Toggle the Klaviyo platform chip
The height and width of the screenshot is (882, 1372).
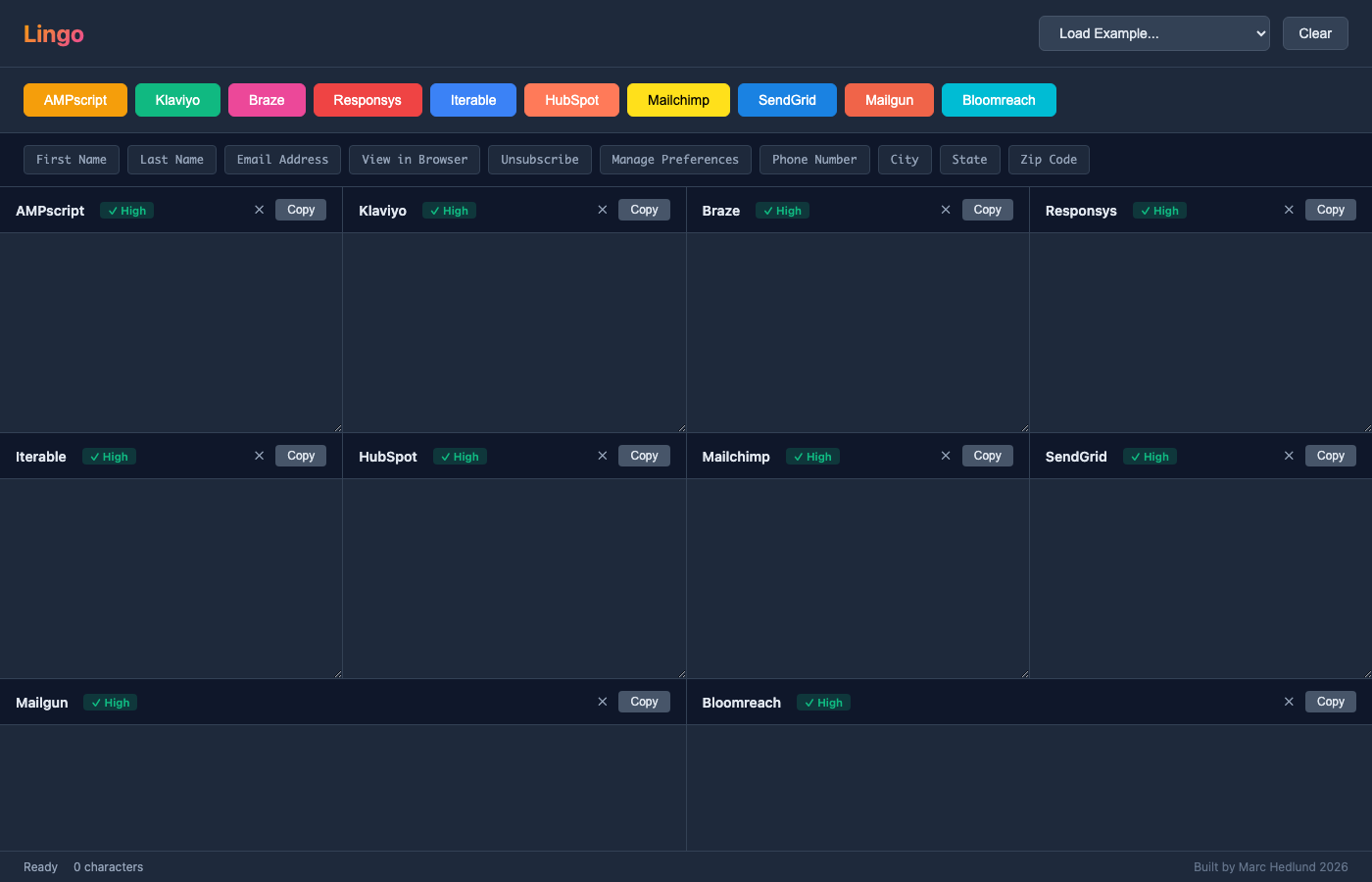(x=177, y=100)
